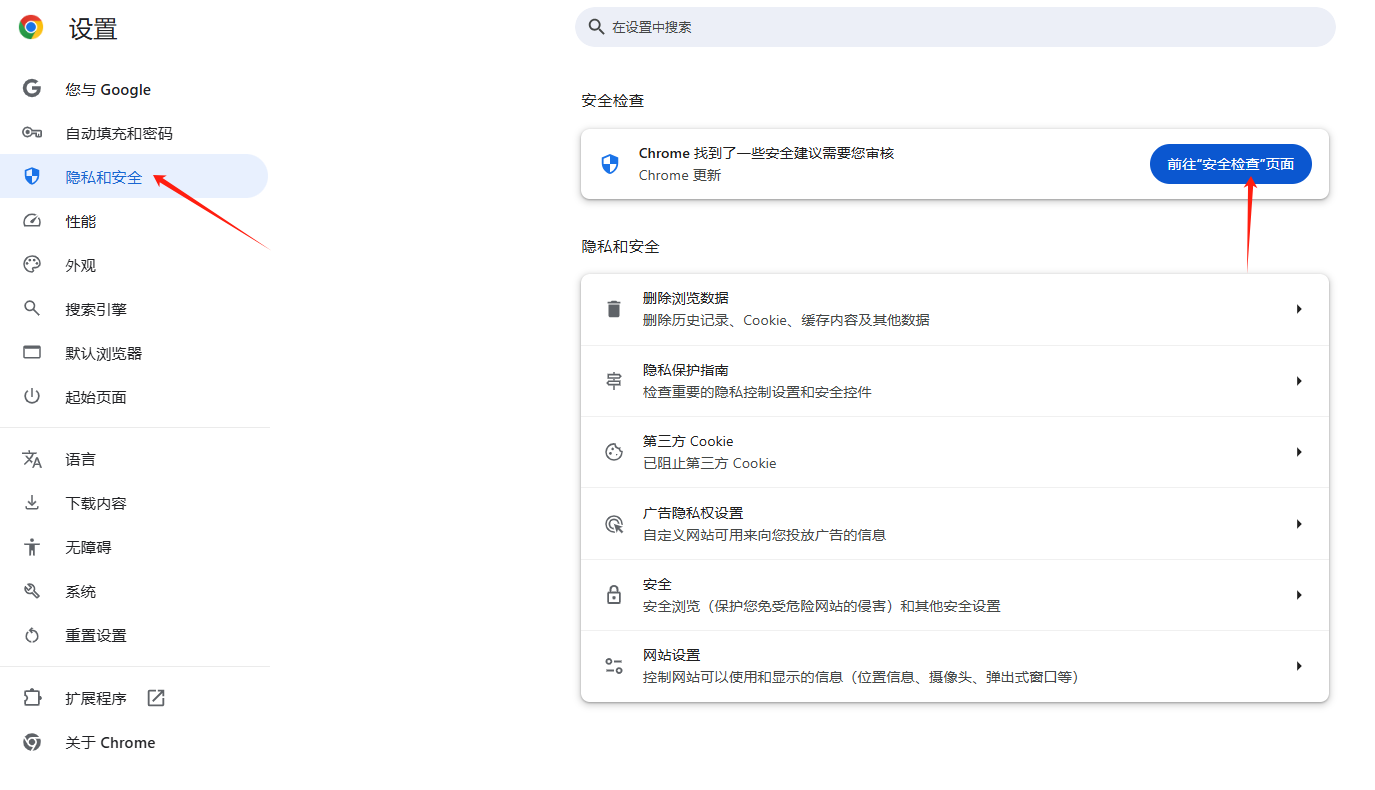Click the 已阻止第三方 Cookie status text
Viewport: 1375px width, 790px height.
click(x=710, y=463)
